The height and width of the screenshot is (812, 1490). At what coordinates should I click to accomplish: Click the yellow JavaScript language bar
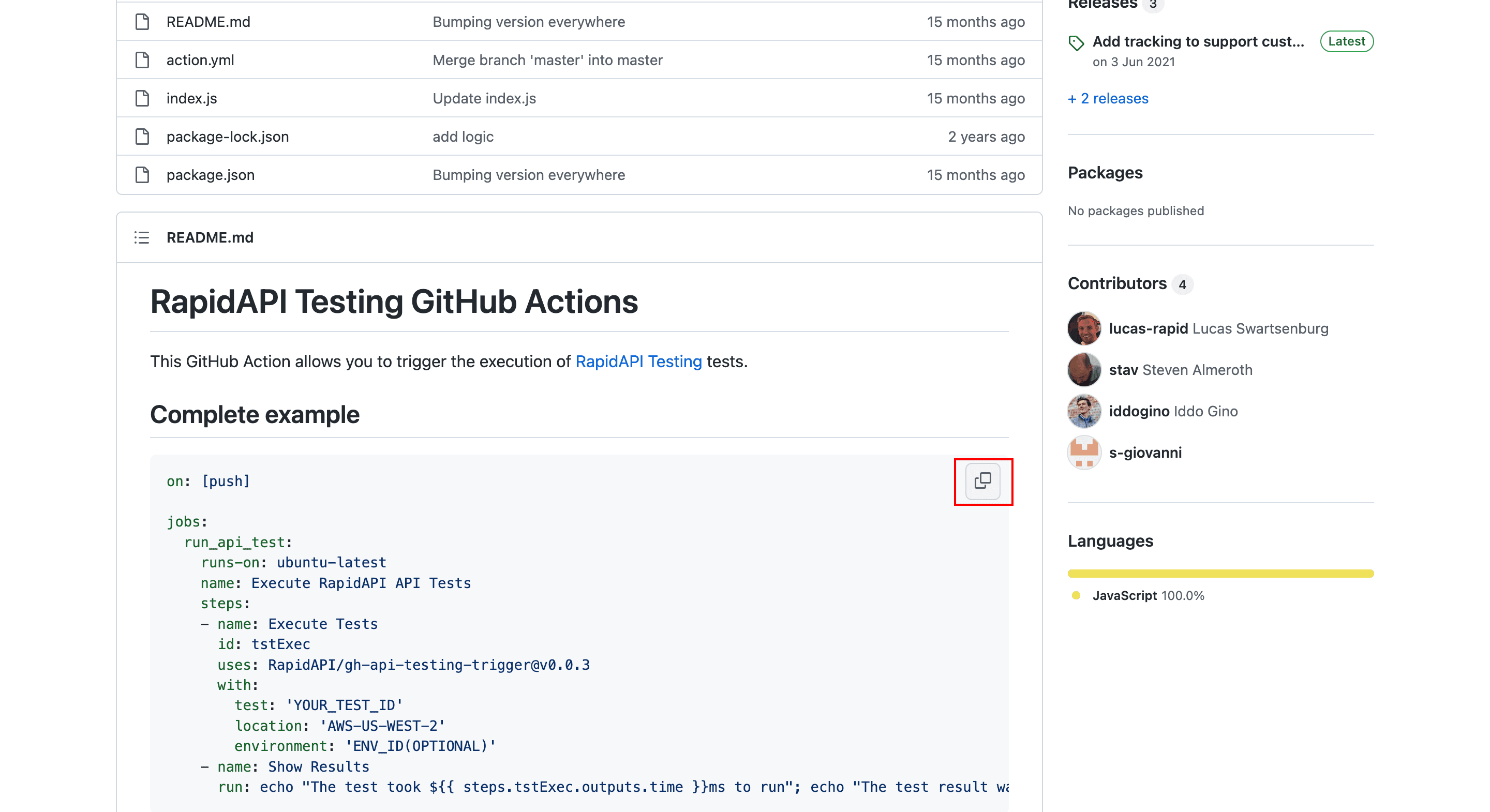(x=1220, y=574)
